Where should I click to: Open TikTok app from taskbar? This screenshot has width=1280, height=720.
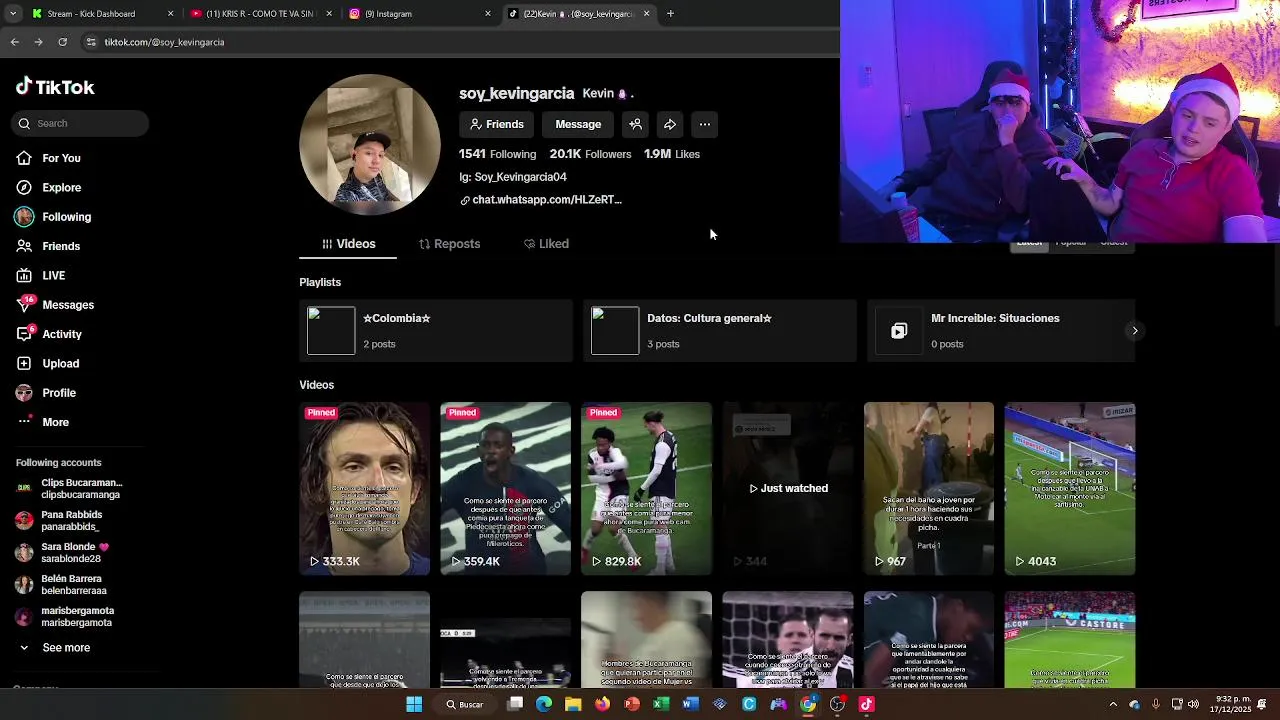tap(867, 704)
